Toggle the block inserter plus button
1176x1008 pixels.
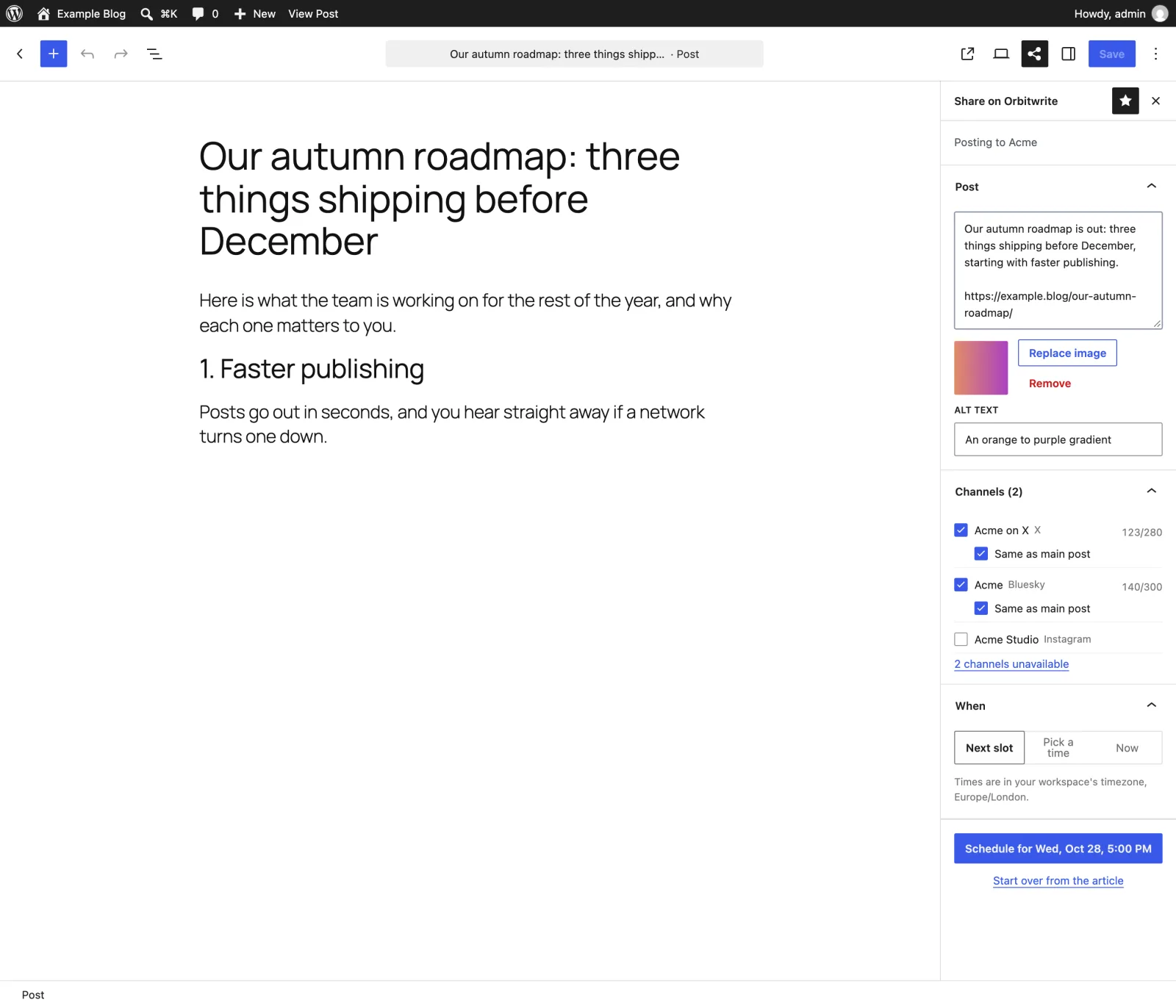(54, 54)
